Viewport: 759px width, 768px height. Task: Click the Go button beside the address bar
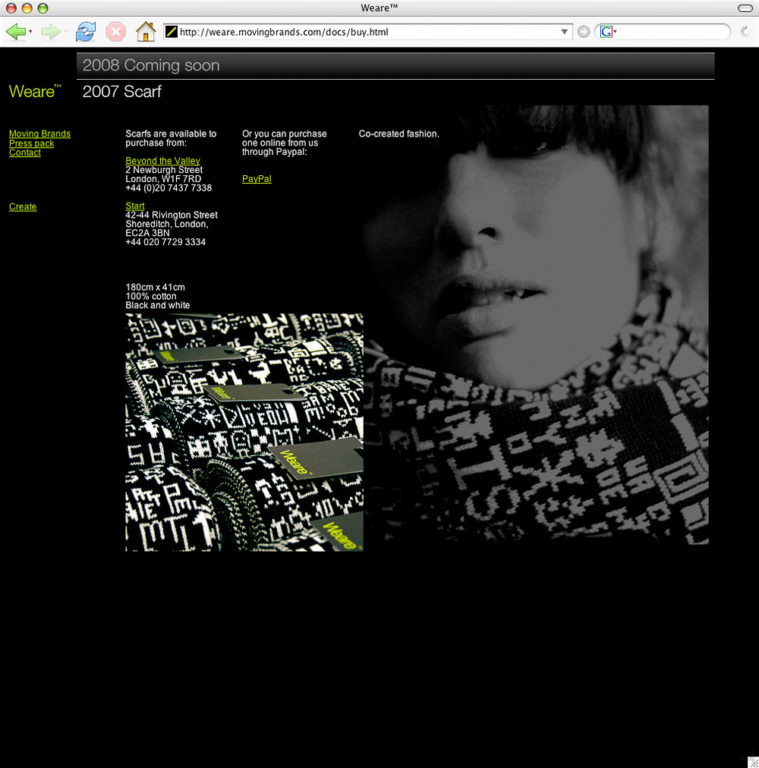(x=583, y=32)
